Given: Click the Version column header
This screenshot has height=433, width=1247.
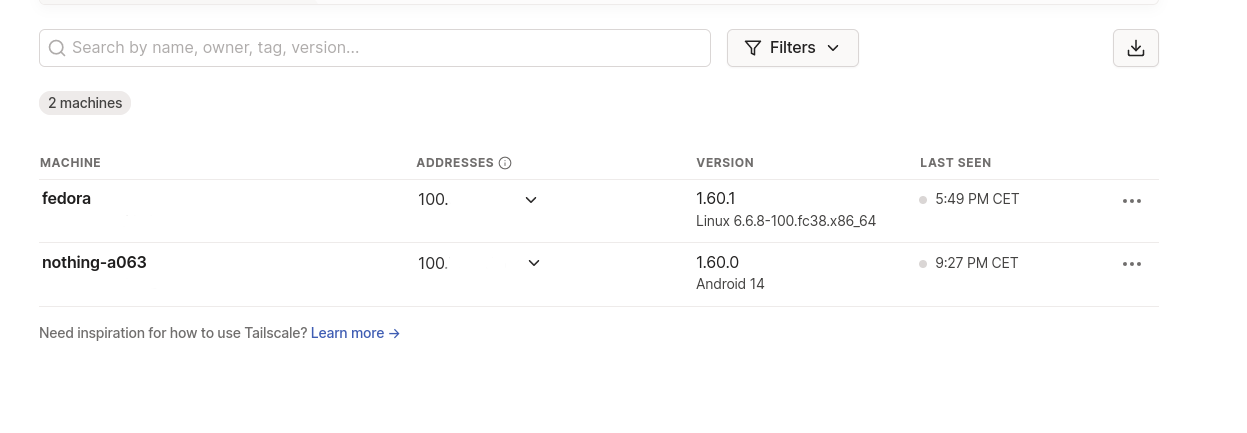Looking at the screenshot, I should (x=725, y=163).
